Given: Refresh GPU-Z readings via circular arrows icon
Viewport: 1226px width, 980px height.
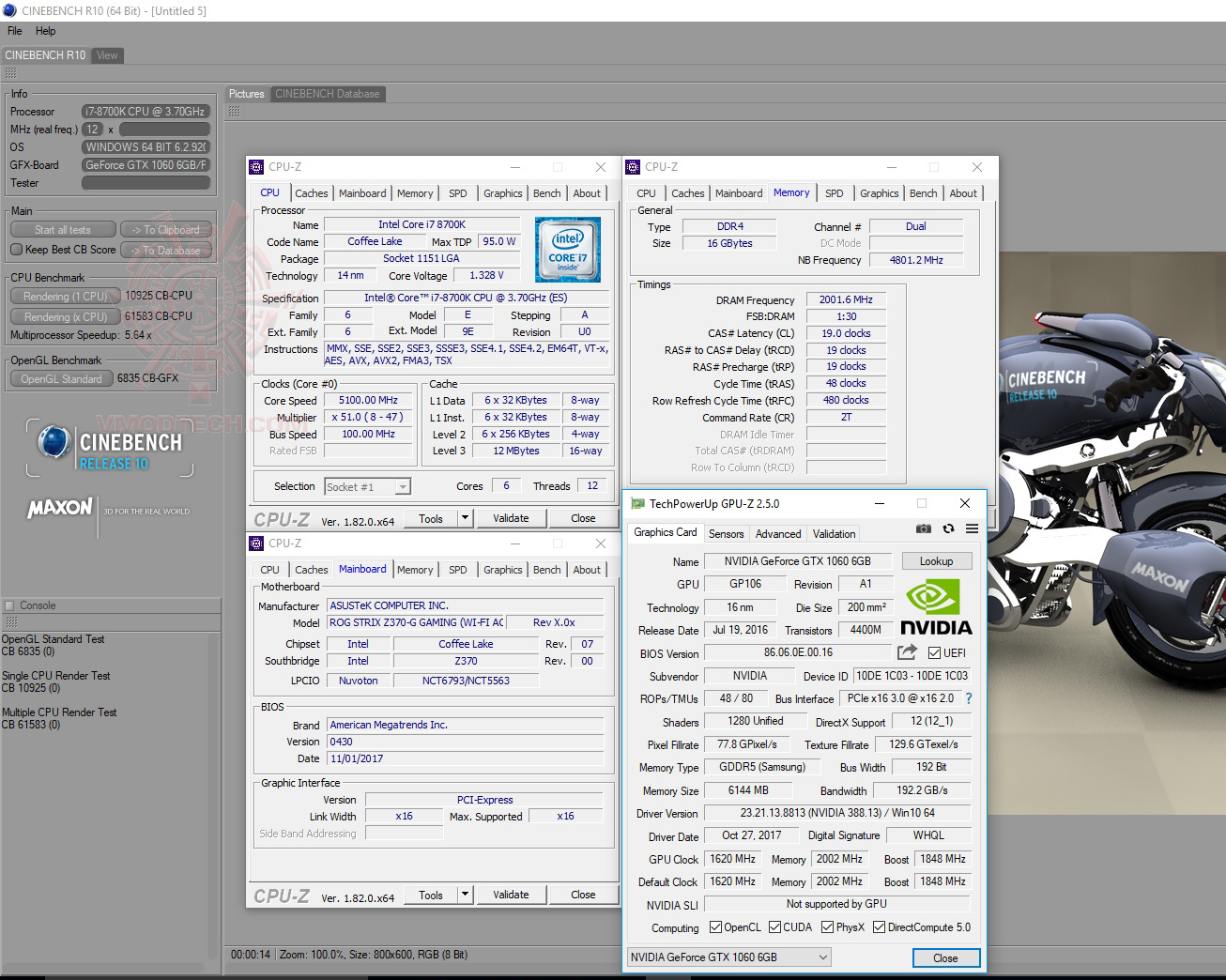Looking at the screenshot, I should tap(948, 528).
